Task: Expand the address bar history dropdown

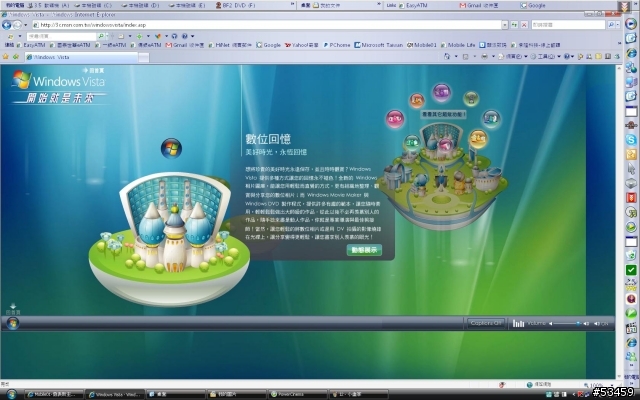Action: click(504, 25)
